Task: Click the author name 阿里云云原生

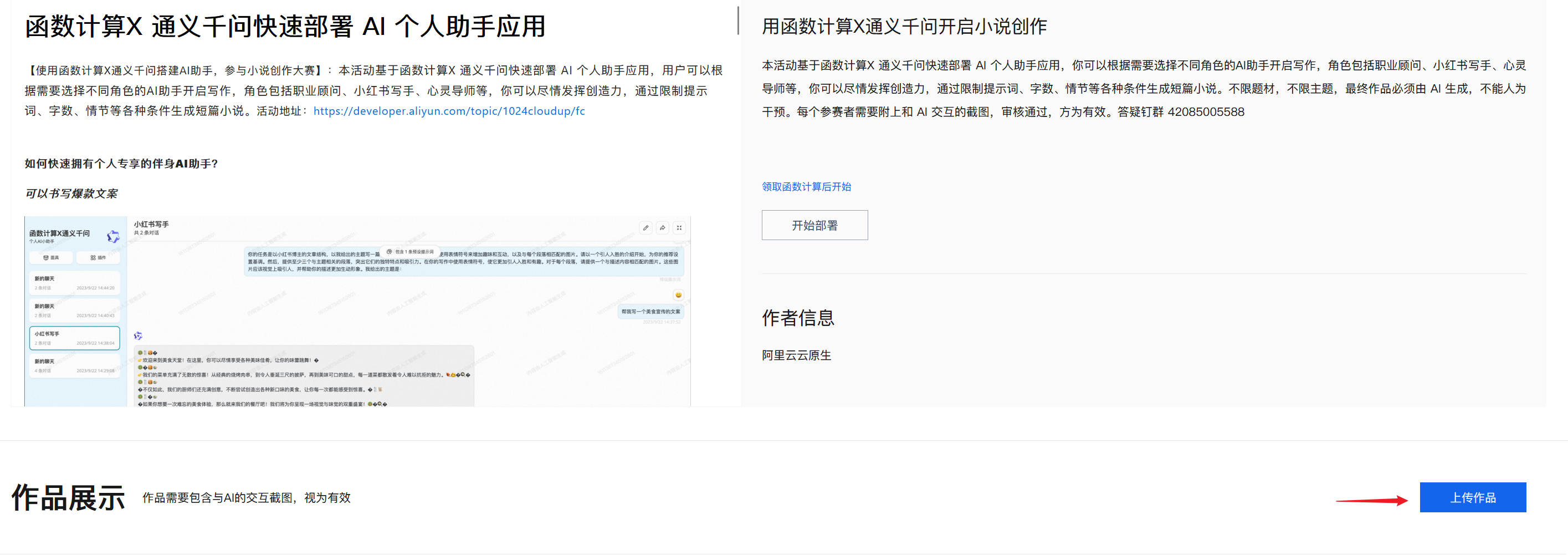Action: (x=796, y=355)
